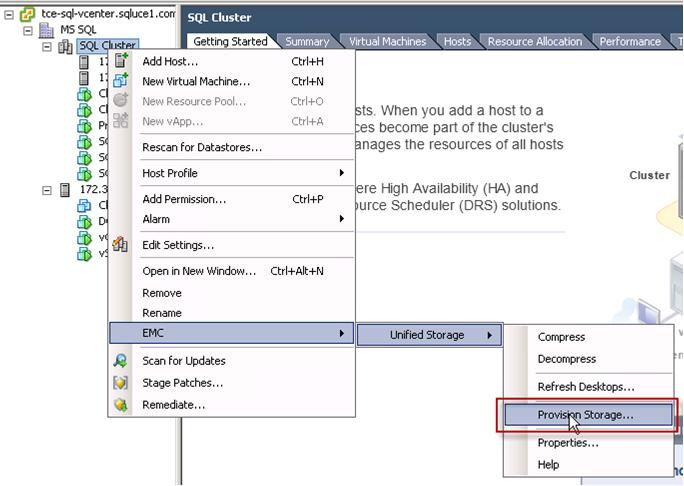Click the Scan for Updates icon
Viewport: 684px width, 486px height.
click(120, 361)
